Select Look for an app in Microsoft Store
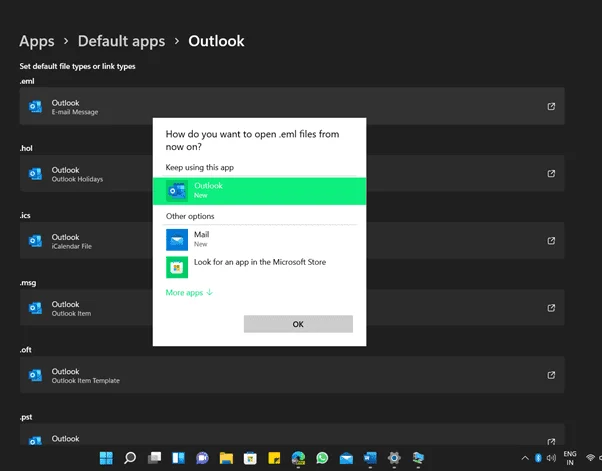Viewport: 602px width, 471px height. 260,267
